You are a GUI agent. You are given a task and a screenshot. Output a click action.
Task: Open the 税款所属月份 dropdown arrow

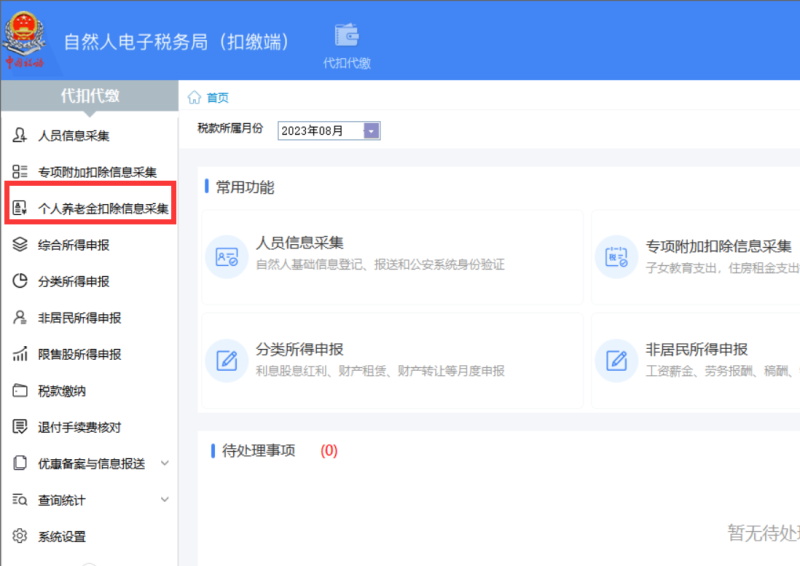[372, 131]
